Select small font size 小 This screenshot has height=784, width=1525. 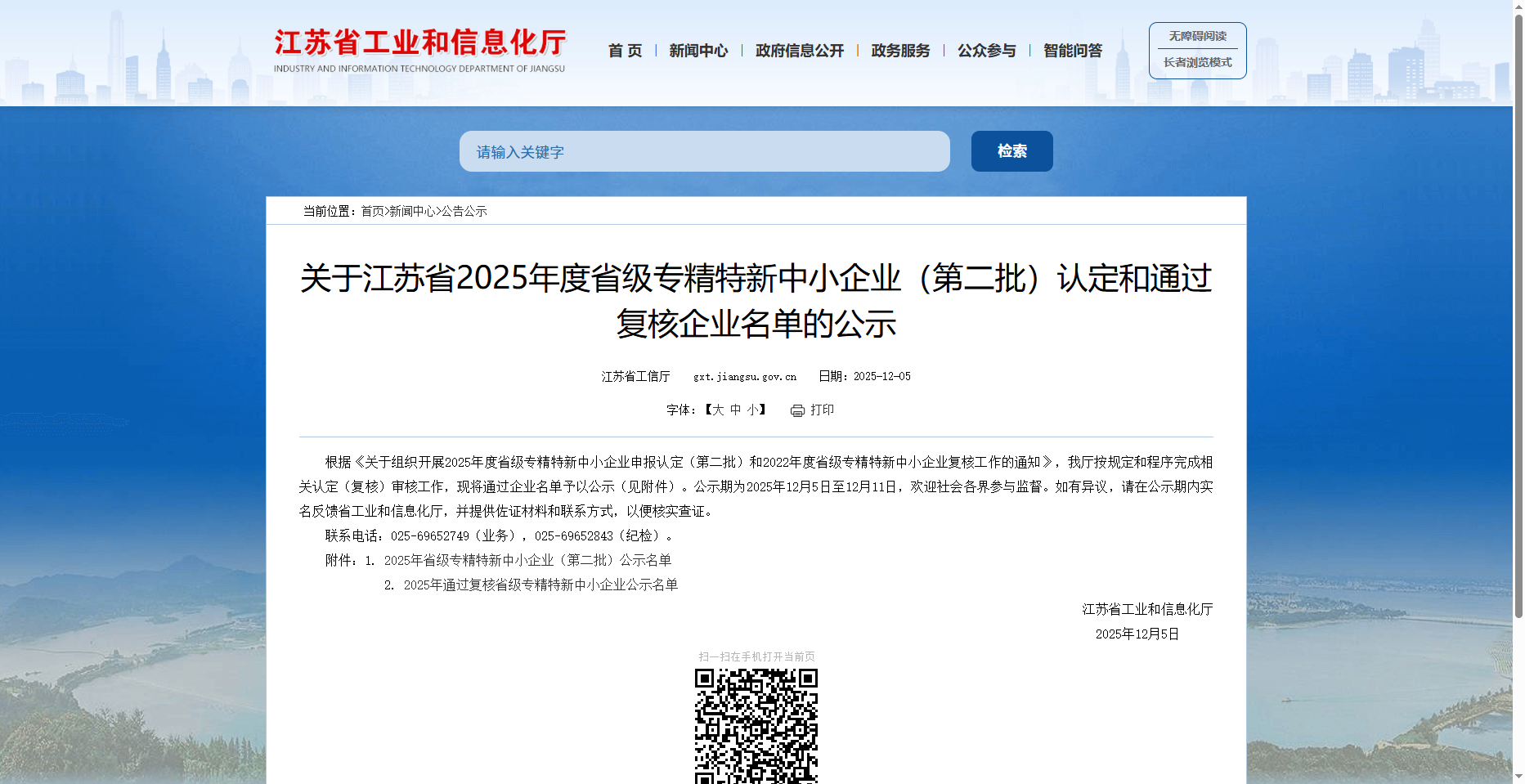point(752,410)
